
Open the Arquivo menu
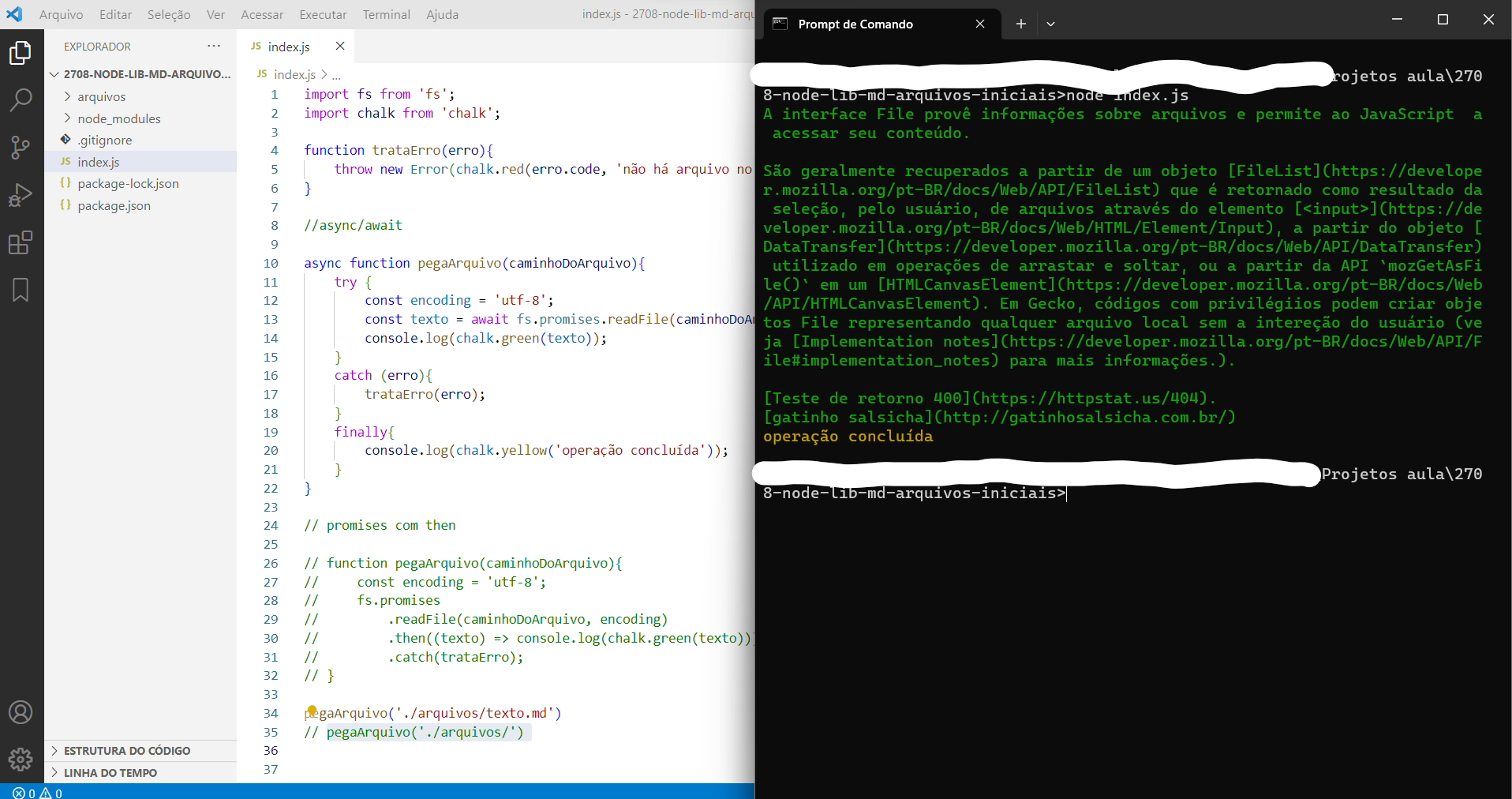tap(61, 14)
